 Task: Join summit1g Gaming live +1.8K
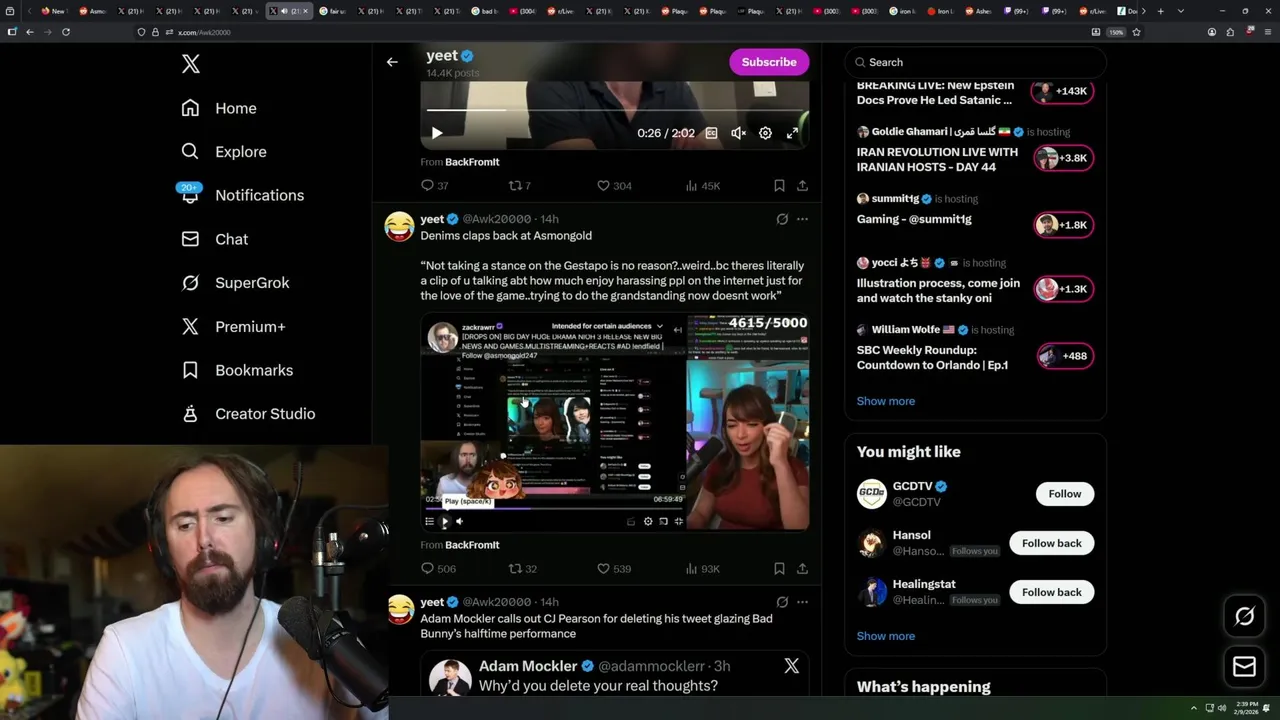tap(1063, 225)
